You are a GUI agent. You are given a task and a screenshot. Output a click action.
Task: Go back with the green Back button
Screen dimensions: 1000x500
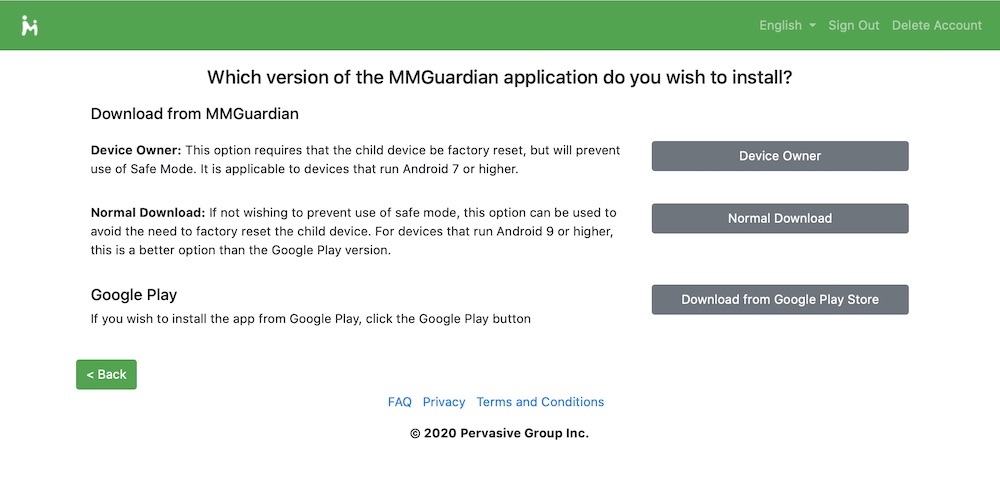[x=106, y=374]
